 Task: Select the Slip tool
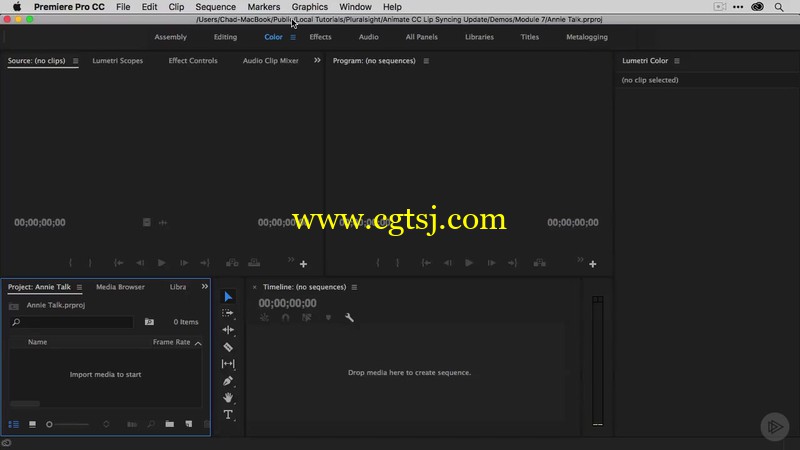click(x=228, y=364)
